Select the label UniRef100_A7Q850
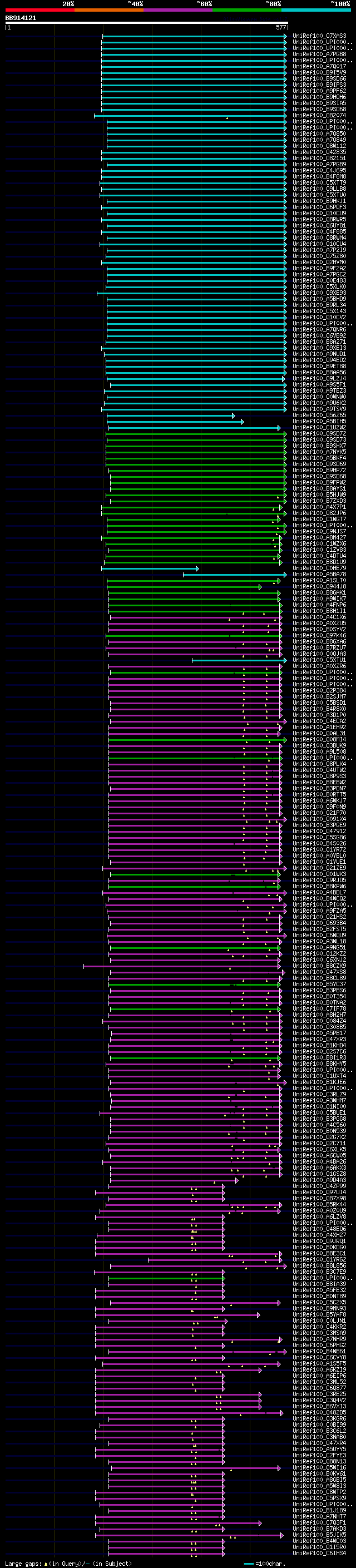356x1568 pixels. [319, 134]
